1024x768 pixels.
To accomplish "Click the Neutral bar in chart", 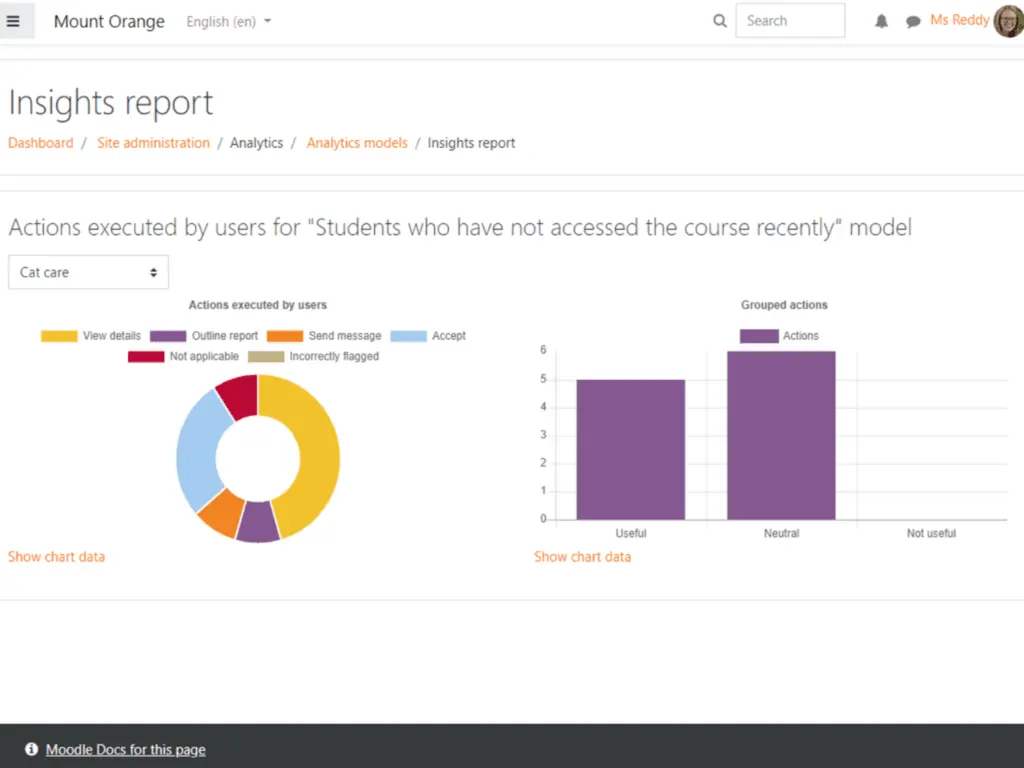I will tap(781, 436).
